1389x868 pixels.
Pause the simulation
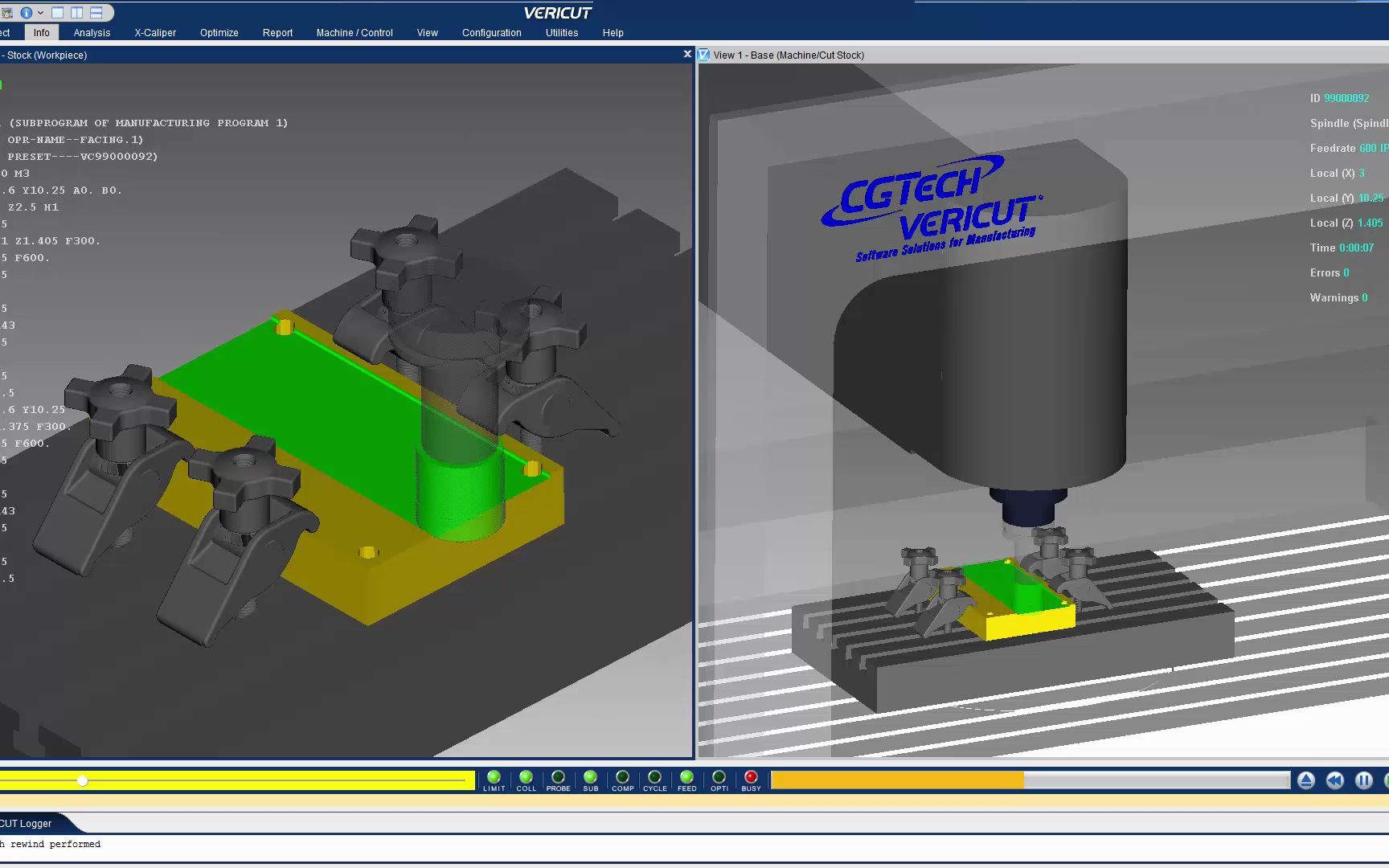[x=1364, y=780]
